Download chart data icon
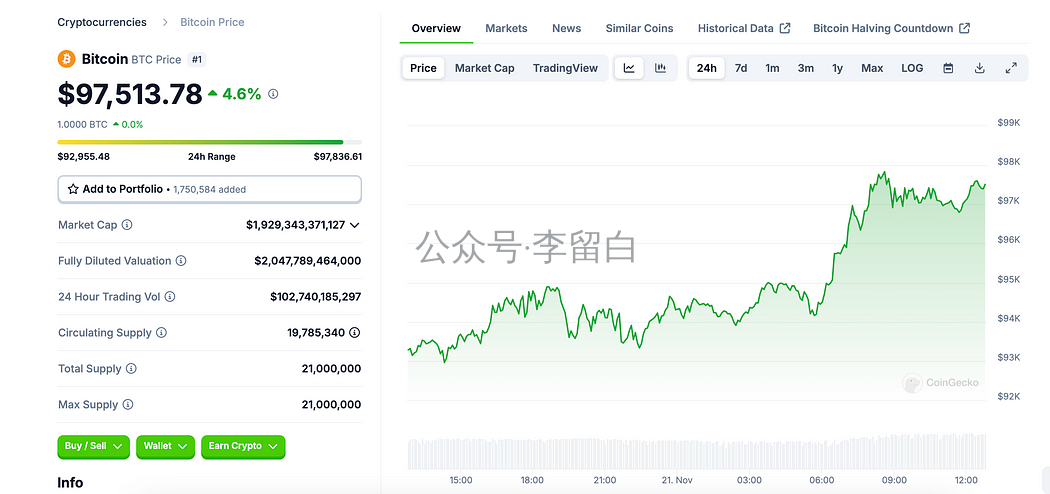The width and height of the screenshot is (1050, 494). click(x=980, y=68)
